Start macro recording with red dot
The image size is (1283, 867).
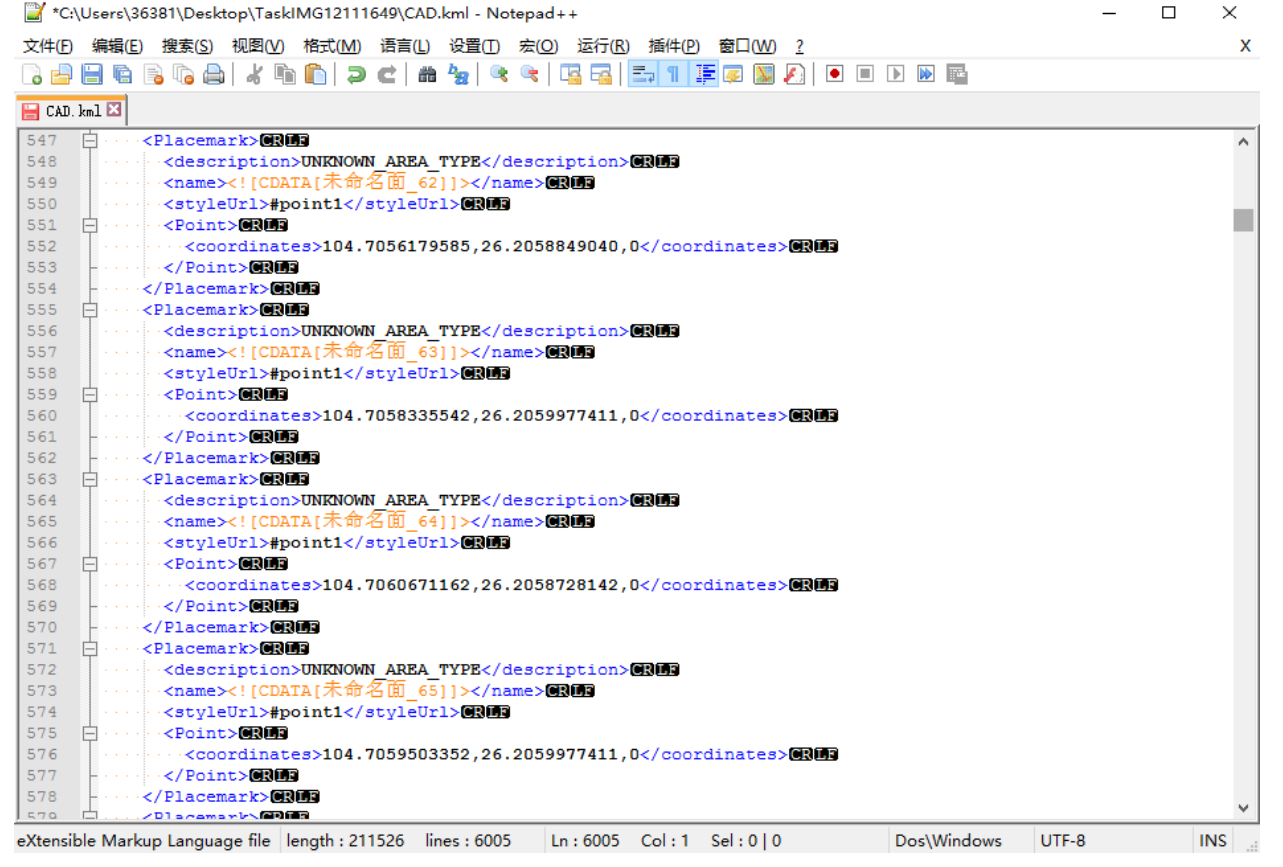click(835, 74)
